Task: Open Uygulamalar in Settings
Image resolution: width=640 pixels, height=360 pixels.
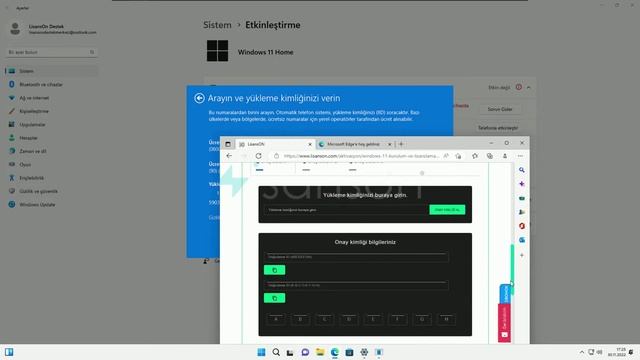Action: point(51,124)
